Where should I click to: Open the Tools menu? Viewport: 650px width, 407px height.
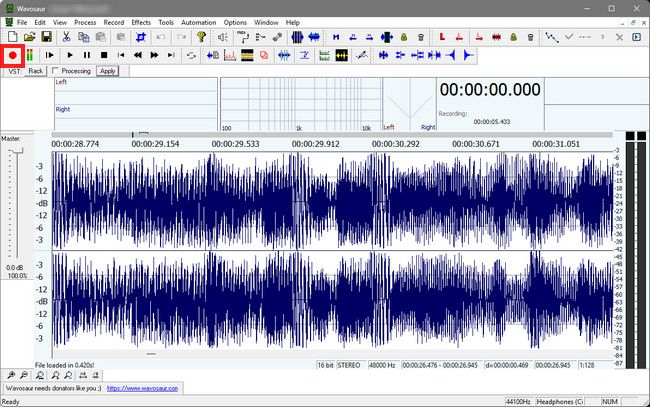coord(166,22)
